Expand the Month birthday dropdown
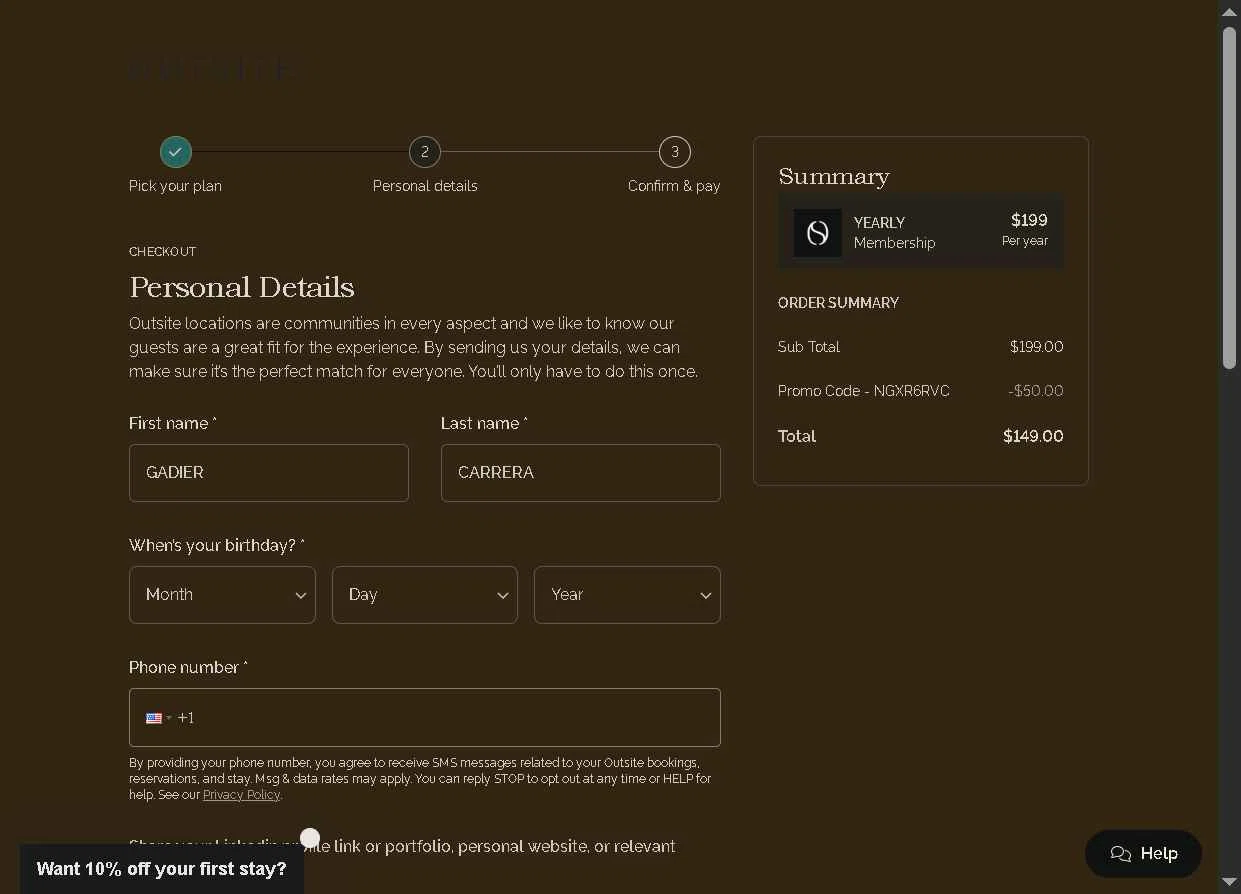The width and height of the screenshot is (1241, 894). click(222, 595)
